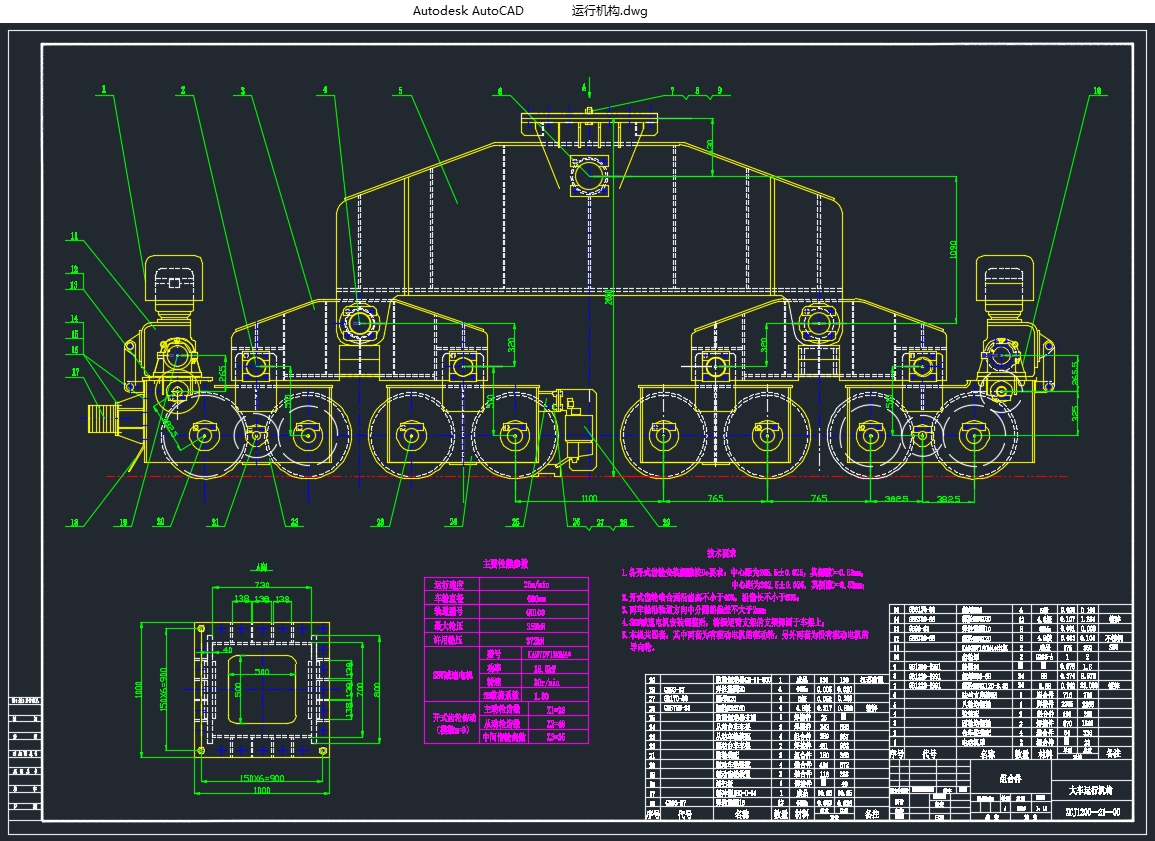Select the main performance parameters table title
This screenshot has height=841, width=1155.
pos(506,562)
